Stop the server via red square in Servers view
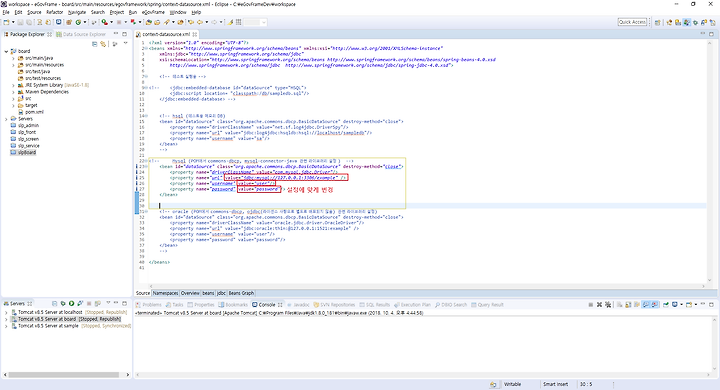The image size is (720, 390). (x=89, y=304)
